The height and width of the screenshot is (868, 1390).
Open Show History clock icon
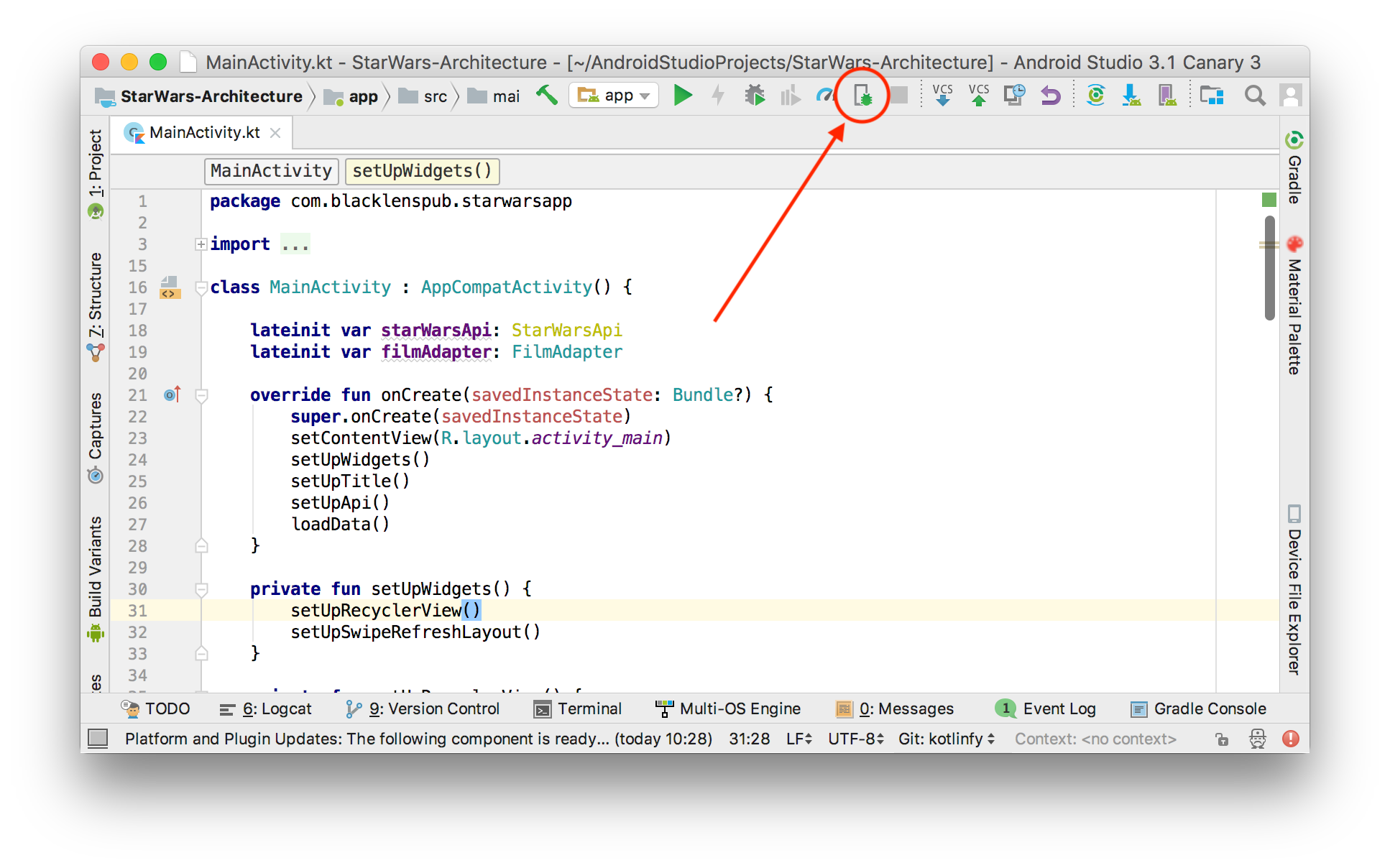point(1015,95)
